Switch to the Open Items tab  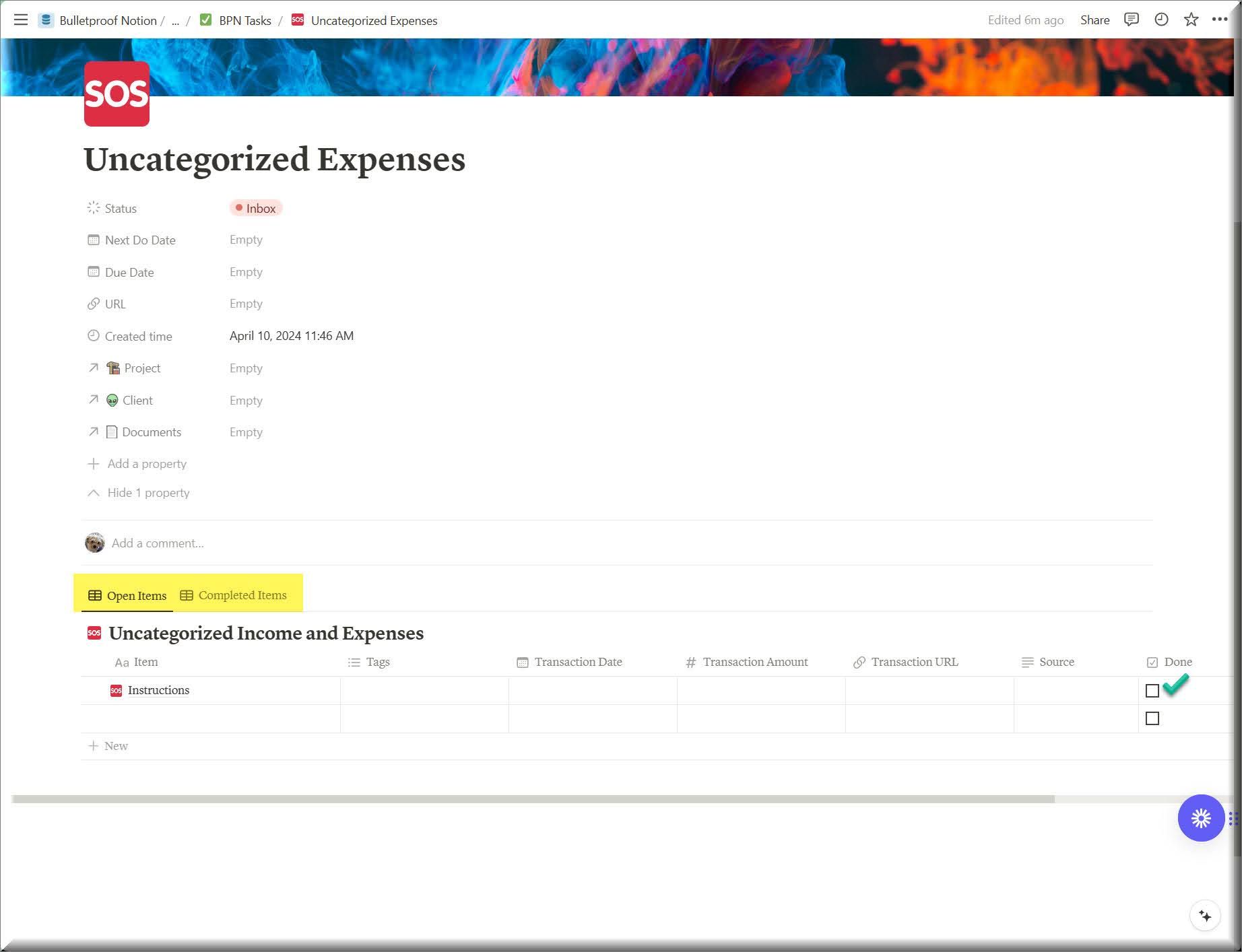(x=127, y=596)
